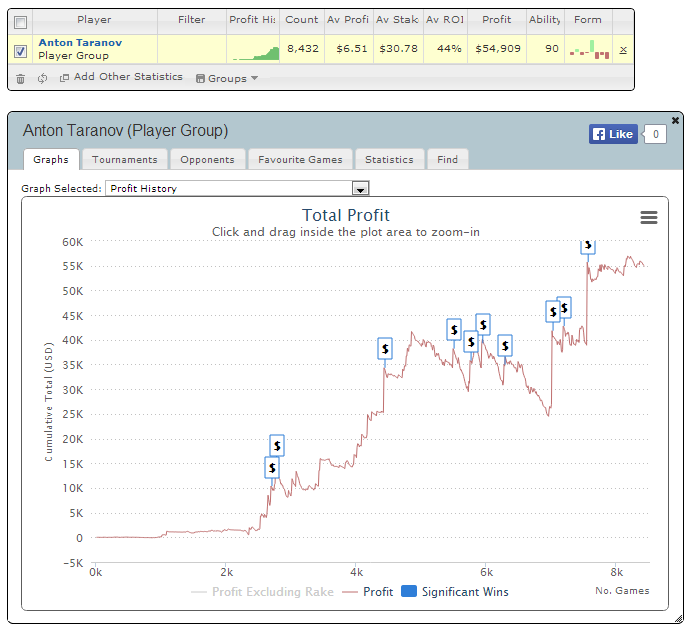Click the Form bar chart thumbnail
This screenshot has height=639, width=698.
[589, 49]
